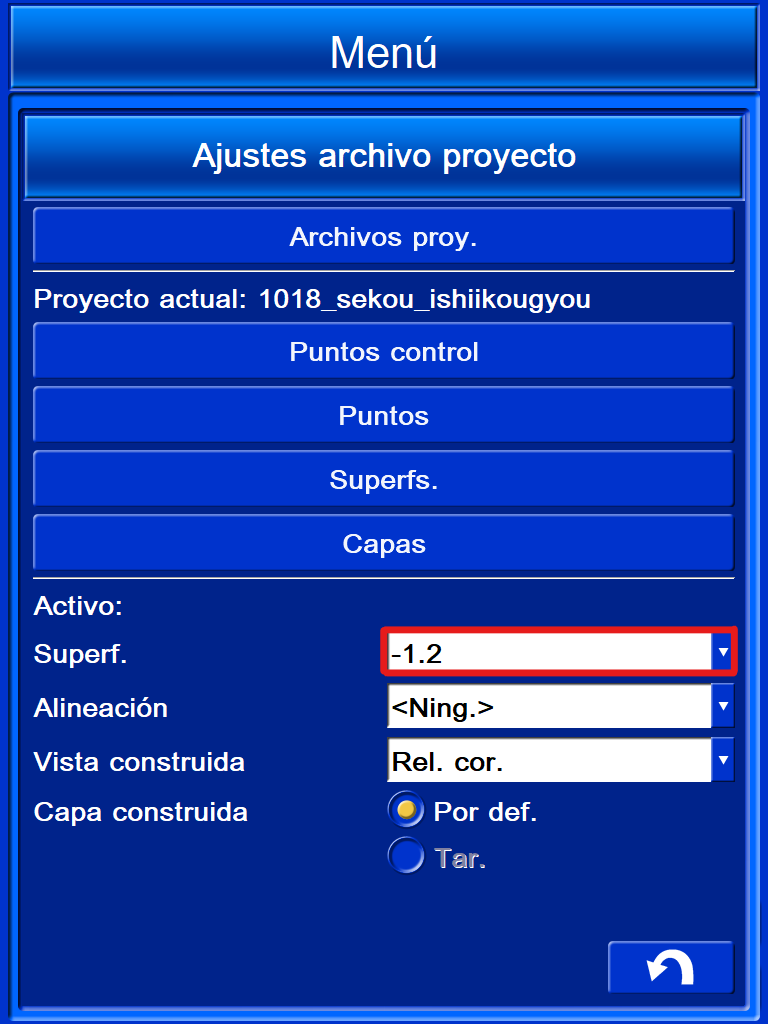768x1024 pixels.
Task: Select the Por def. radio button
Action: [x=406, y=810]
